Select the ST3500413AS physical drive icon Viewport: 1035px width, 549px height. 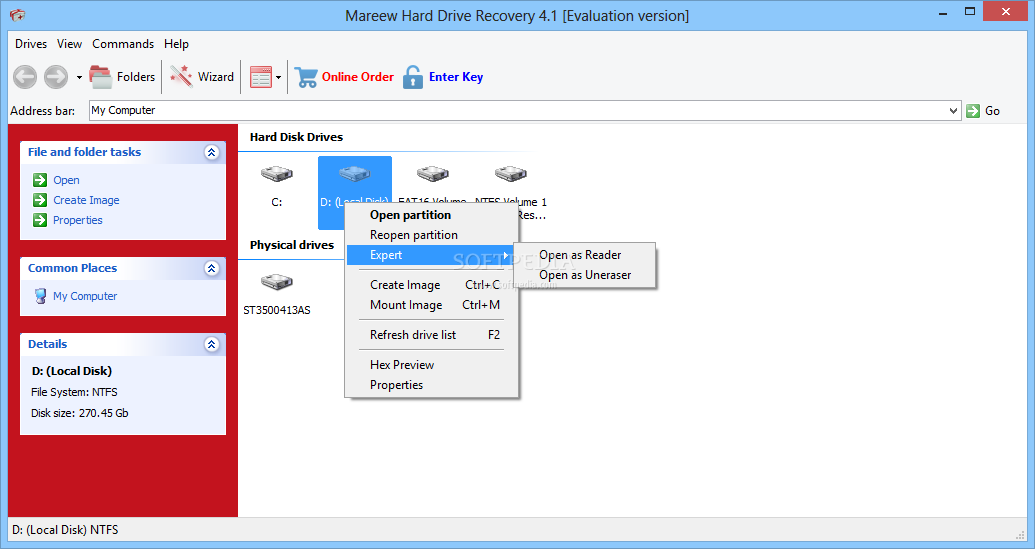pyautogui.click(x=277, y=282)
